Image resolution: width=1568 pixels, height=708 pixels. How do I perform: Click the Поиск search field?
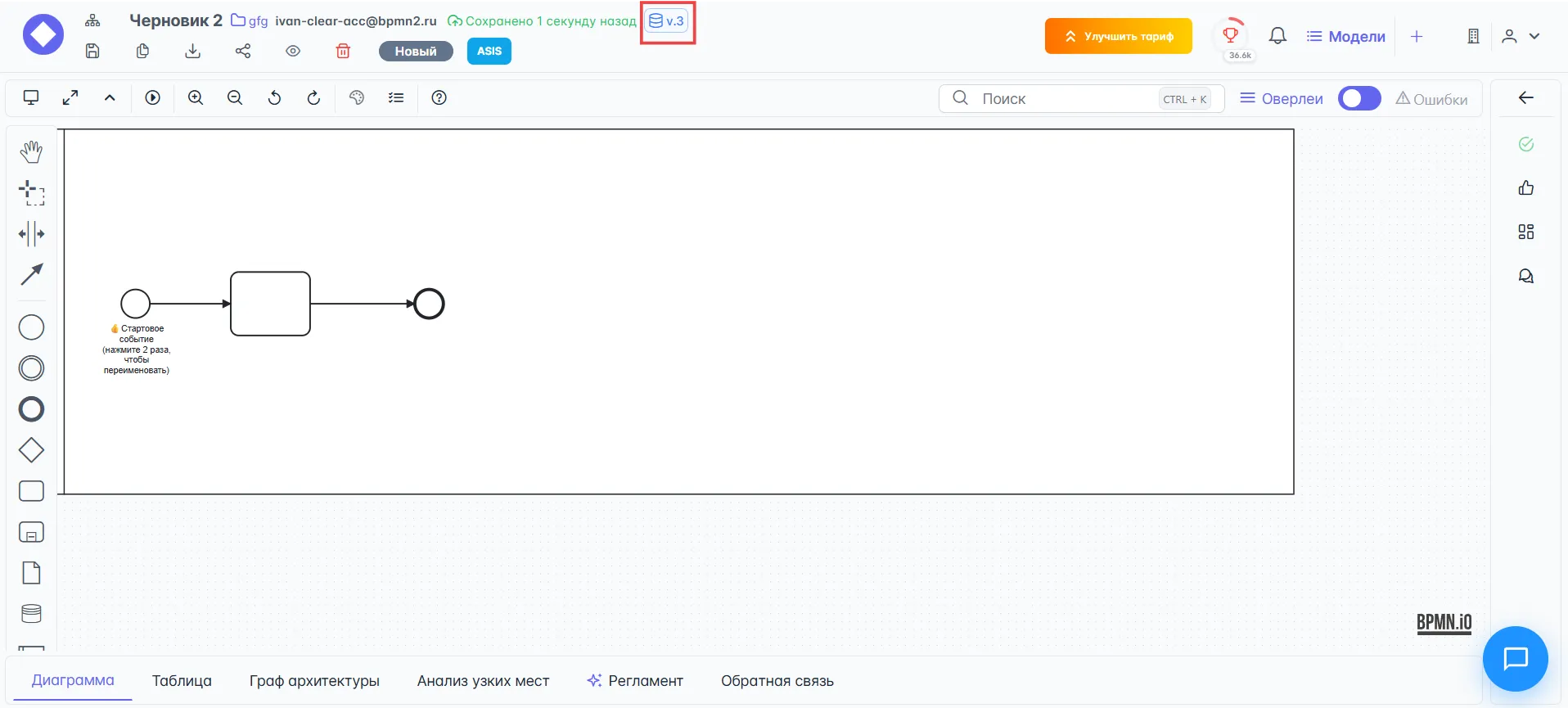tap(1064, 98)
